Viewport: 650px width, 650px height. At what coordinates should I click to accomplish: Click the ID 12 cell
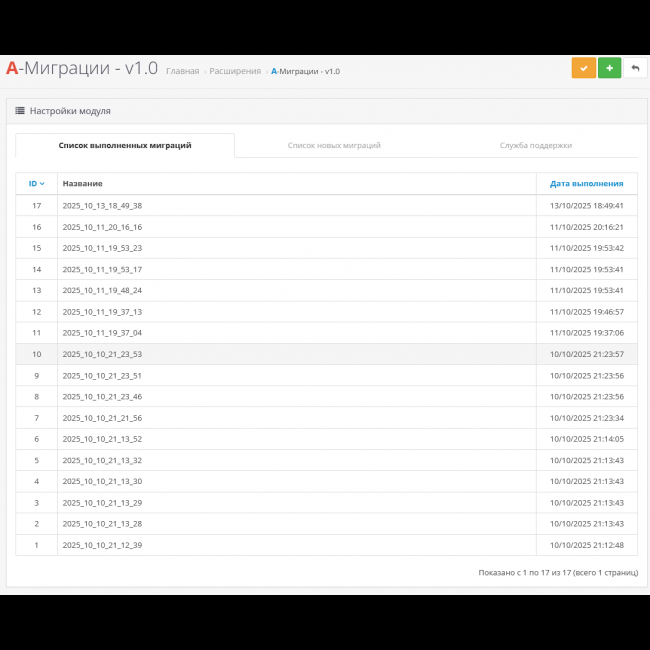click(x=36, y=312)
